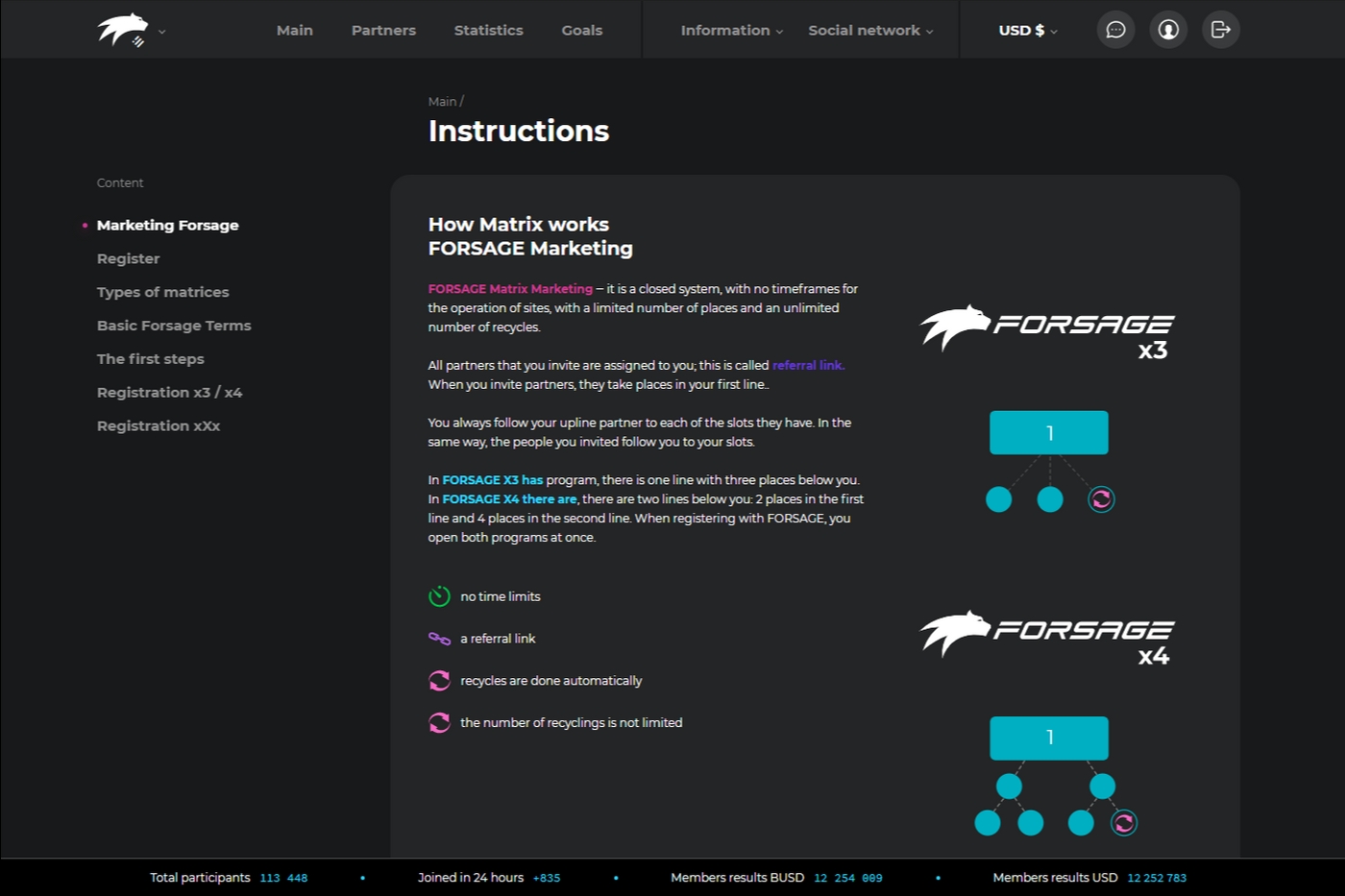
Task: Open the Main navigation item
Action: tap(295, 30)
